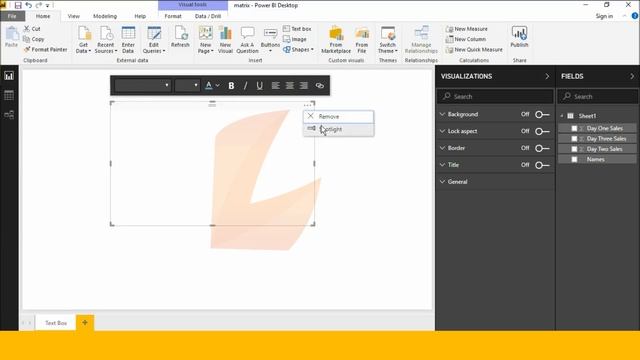Expand the General section
This screenshot has height=360, width=640.
pos(442,182)
